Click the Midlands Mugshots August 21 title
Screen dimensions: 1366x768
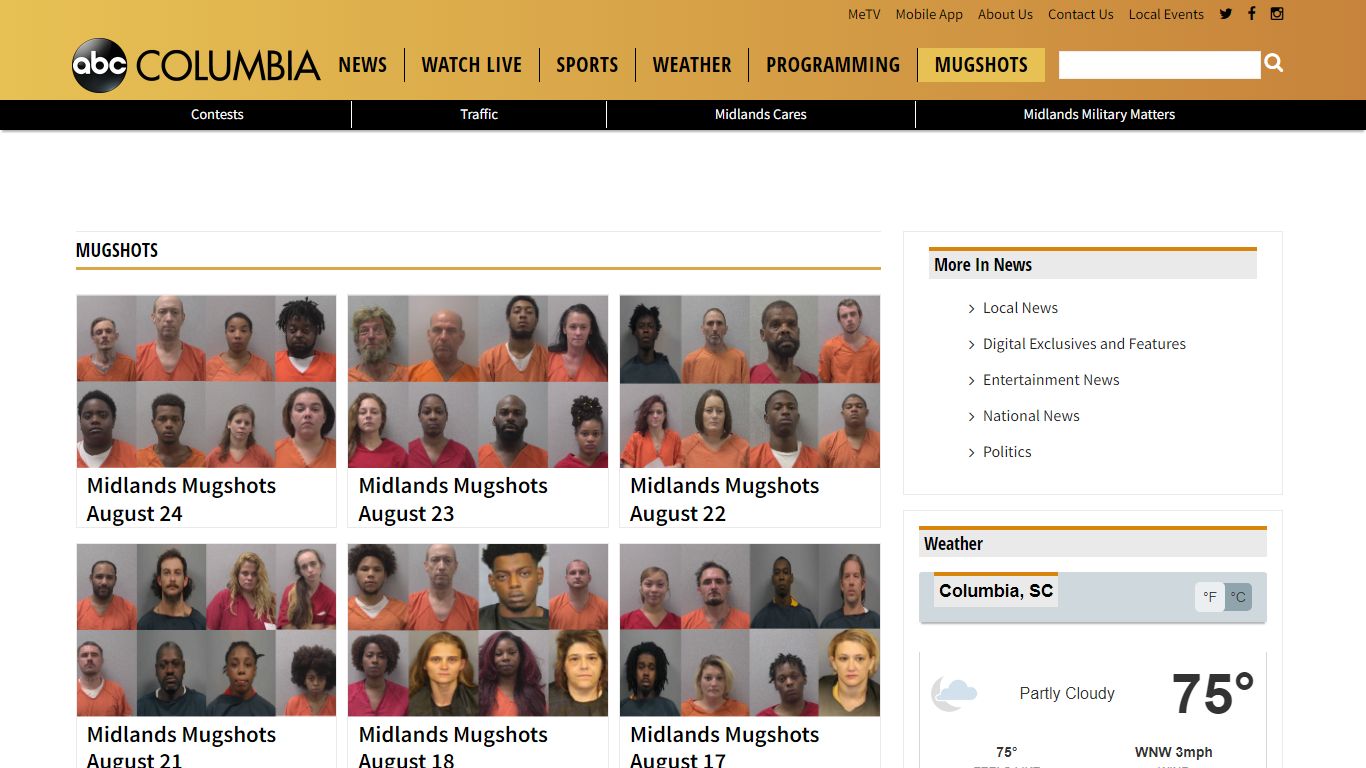coord(181,746)
